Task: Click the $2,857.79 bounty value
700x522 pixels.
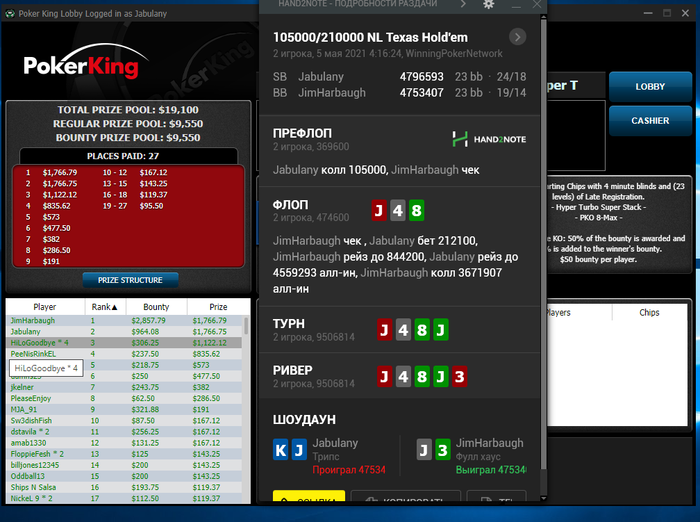Action: 148,321
